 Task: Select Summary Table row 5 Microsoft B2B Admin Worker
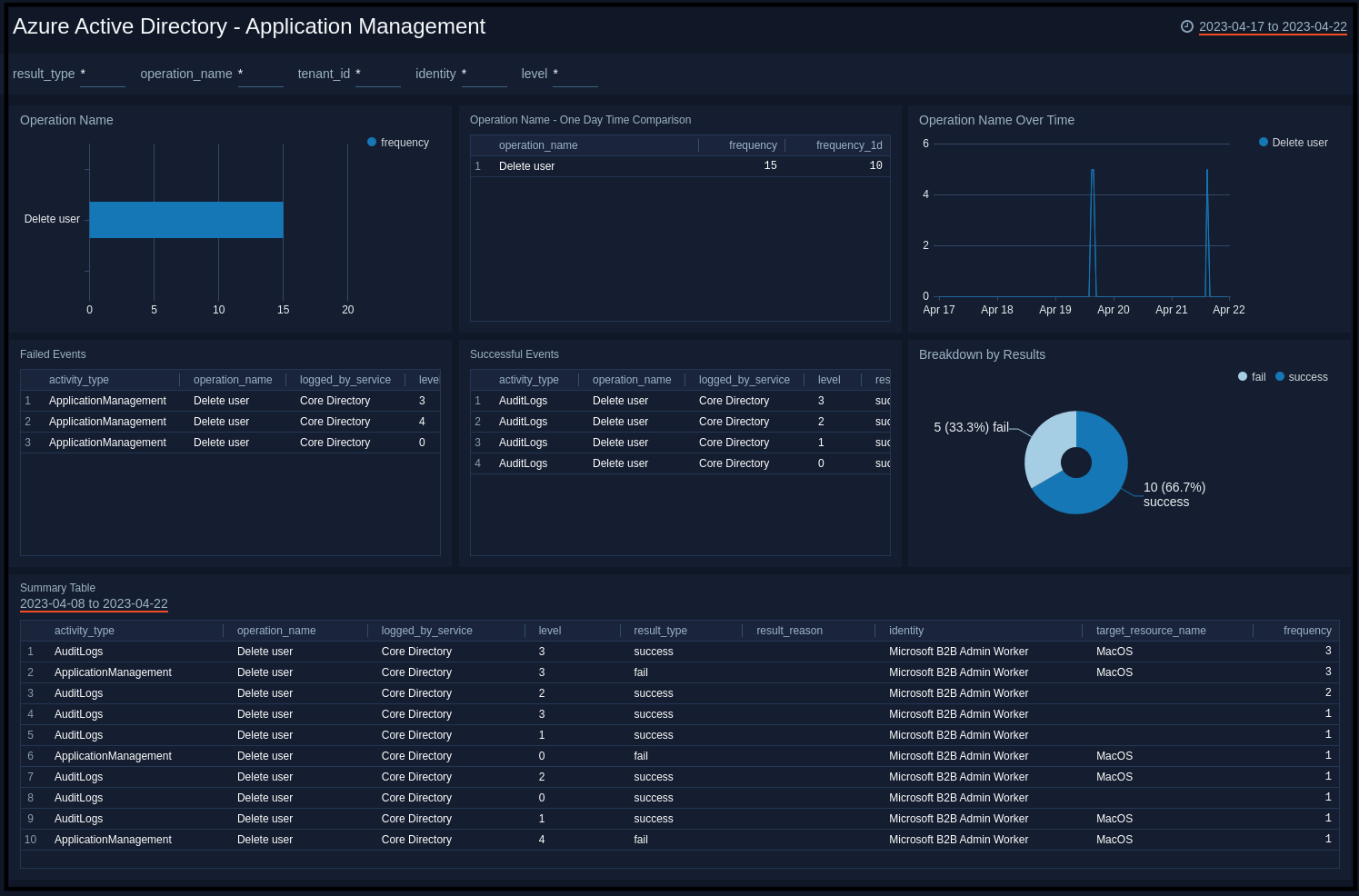[958, 735]
